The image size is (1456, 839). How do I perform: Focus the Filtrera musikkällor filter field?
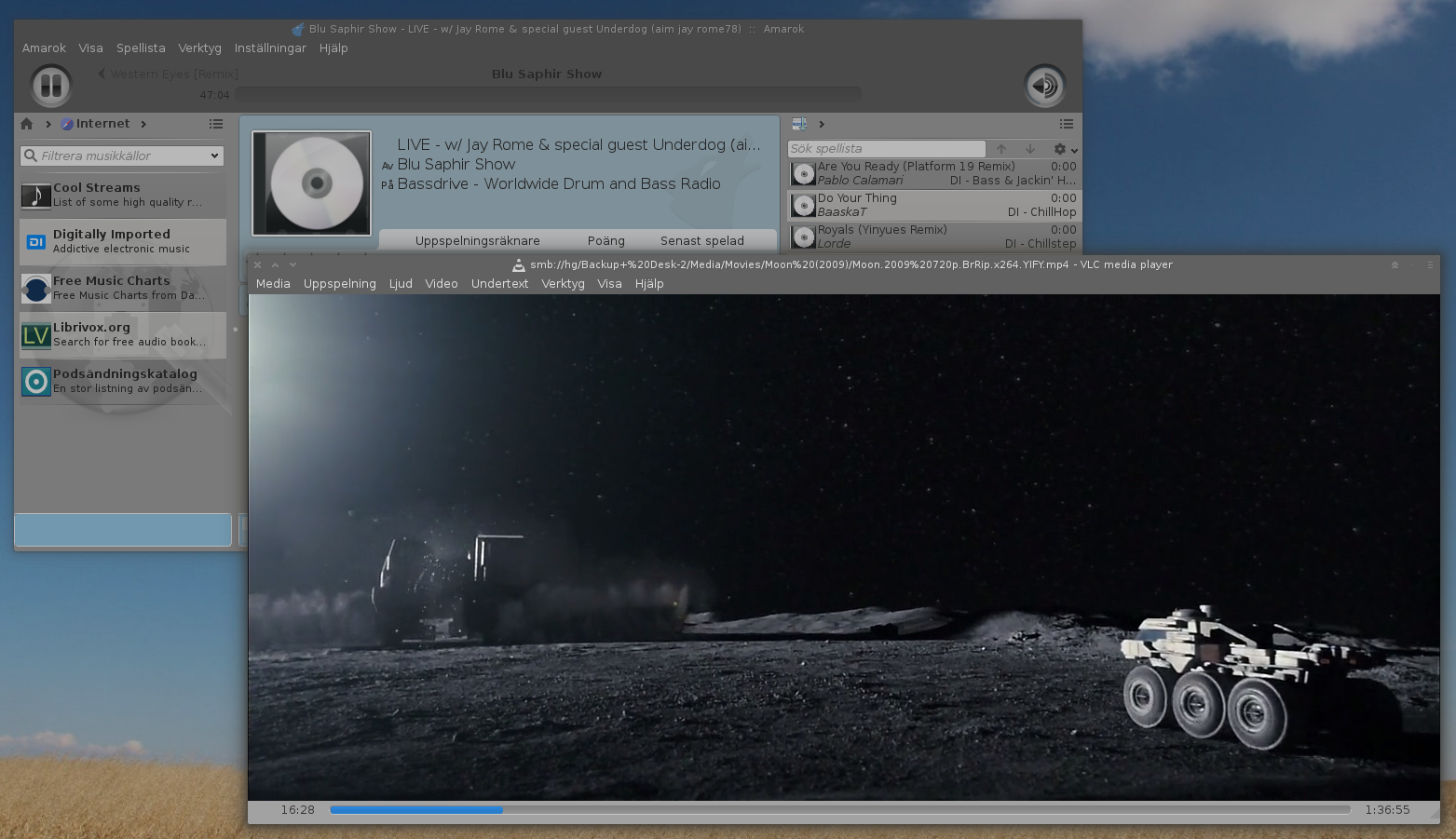[x=122, y=156]
